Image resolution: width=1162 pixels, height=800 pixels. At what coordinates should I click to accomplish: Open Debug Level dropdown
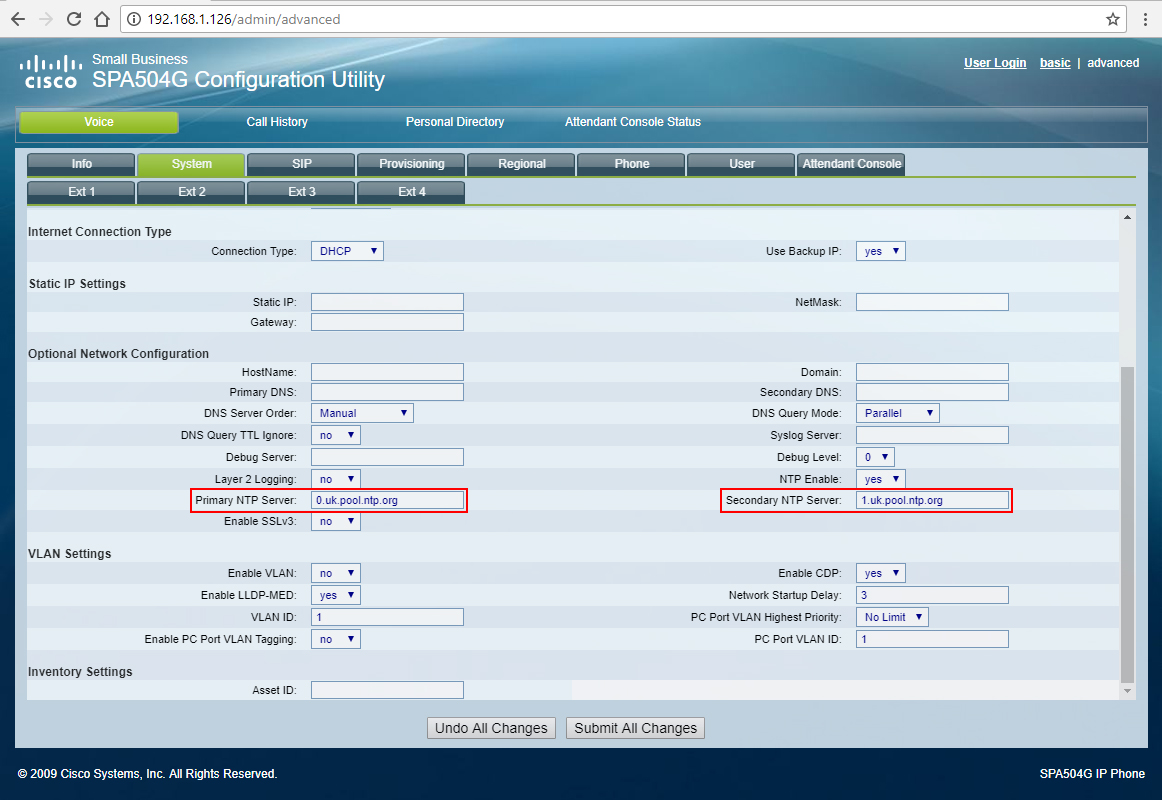pyautogui.click(x=875, y=457)
